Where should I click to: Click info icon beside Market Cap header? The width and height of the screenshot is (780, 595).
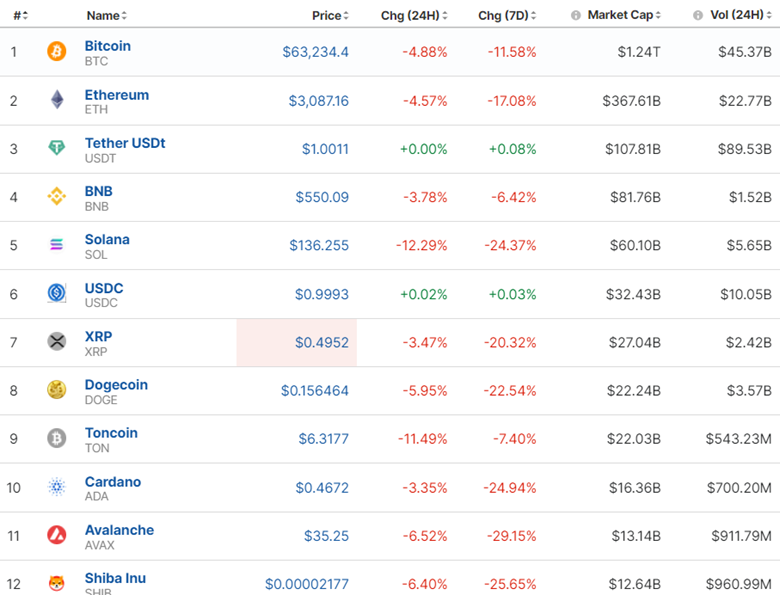point(576,15)
